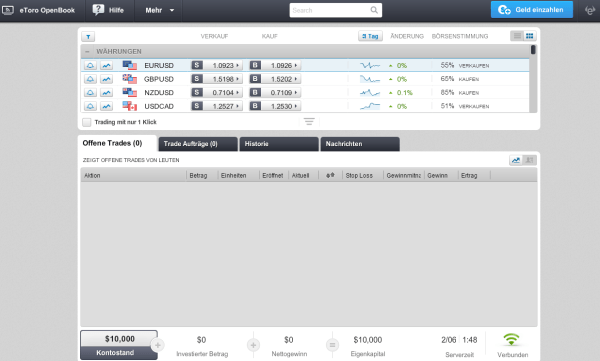Click into the Search input field
Screen dimensions: 600x361
pos(329,10)
